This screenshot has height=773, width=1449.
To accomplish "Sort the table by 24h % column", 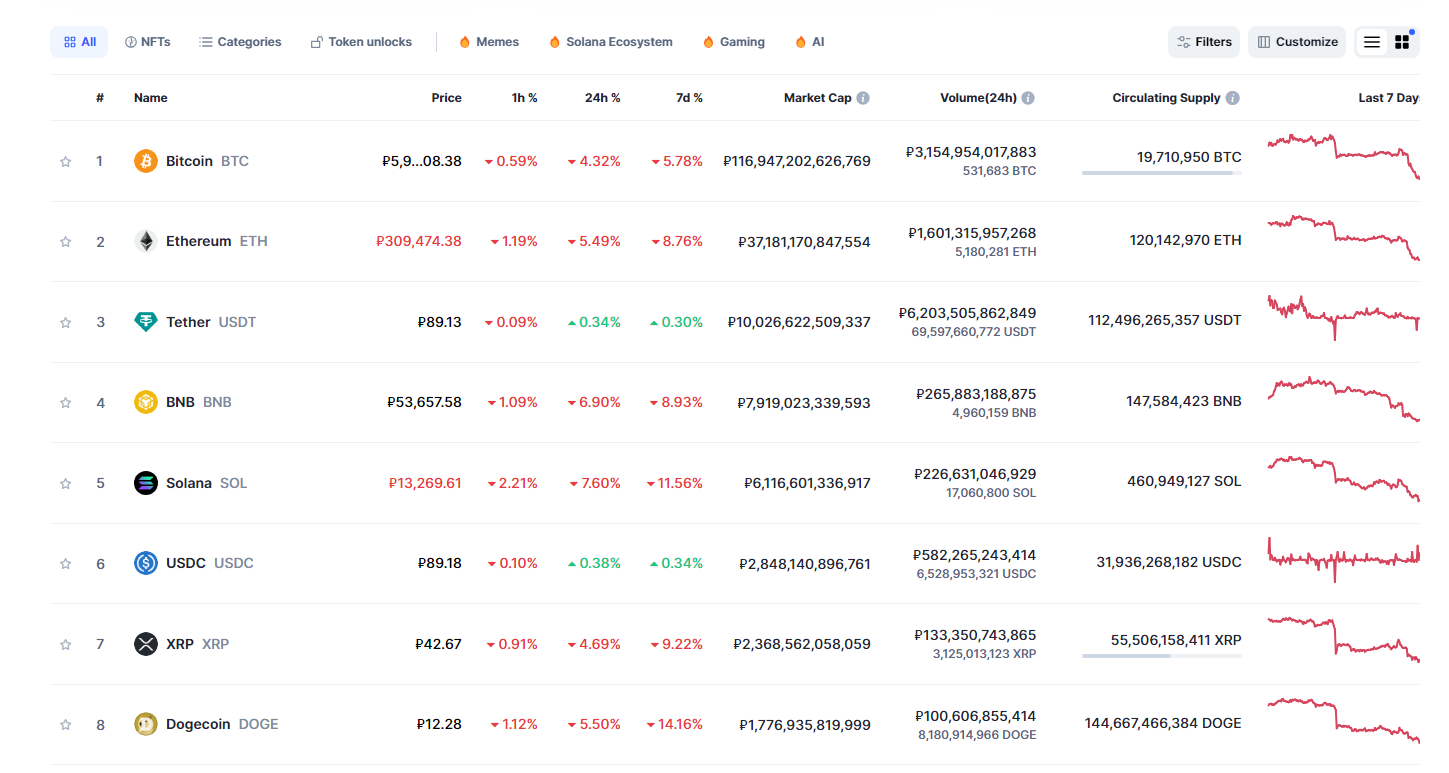I will coord(602,98).
